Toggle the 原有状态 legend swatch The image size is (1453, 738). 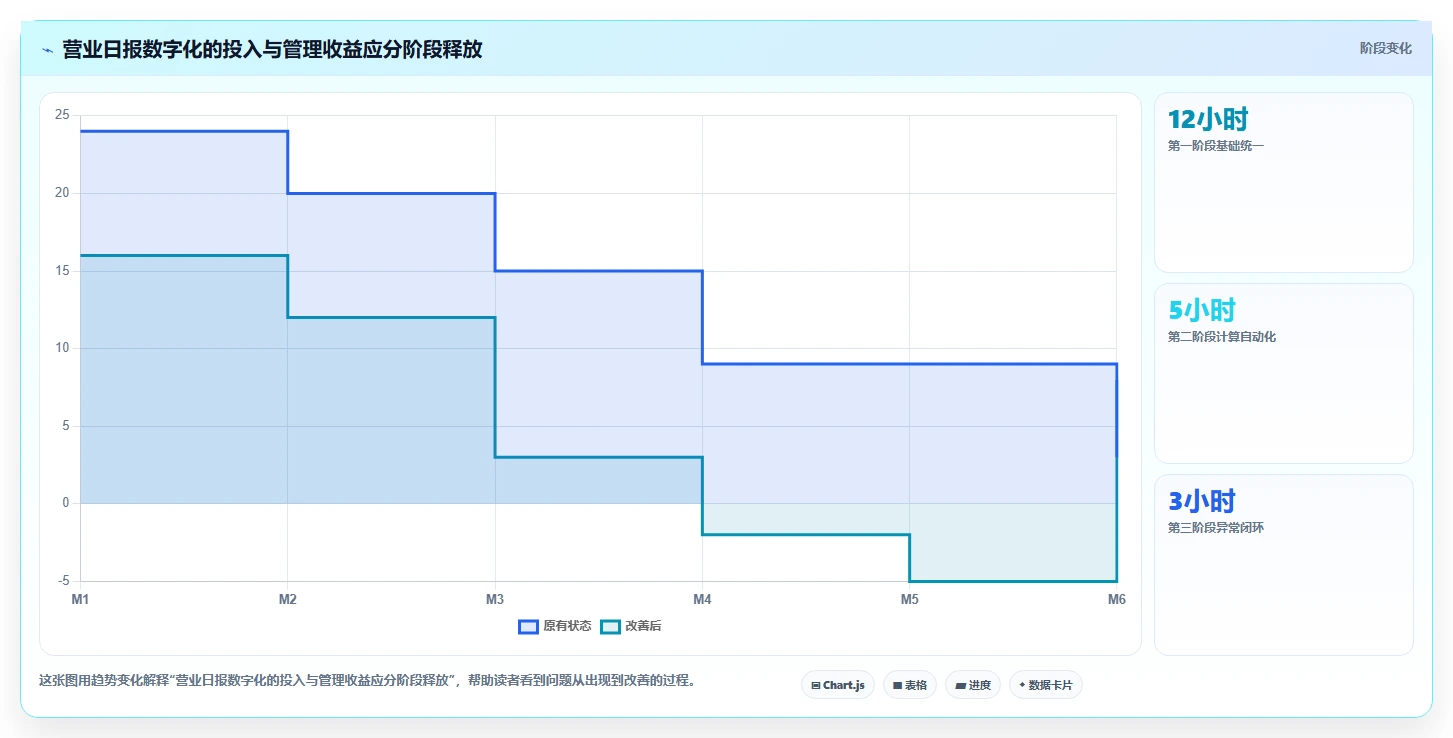(528, 627)
